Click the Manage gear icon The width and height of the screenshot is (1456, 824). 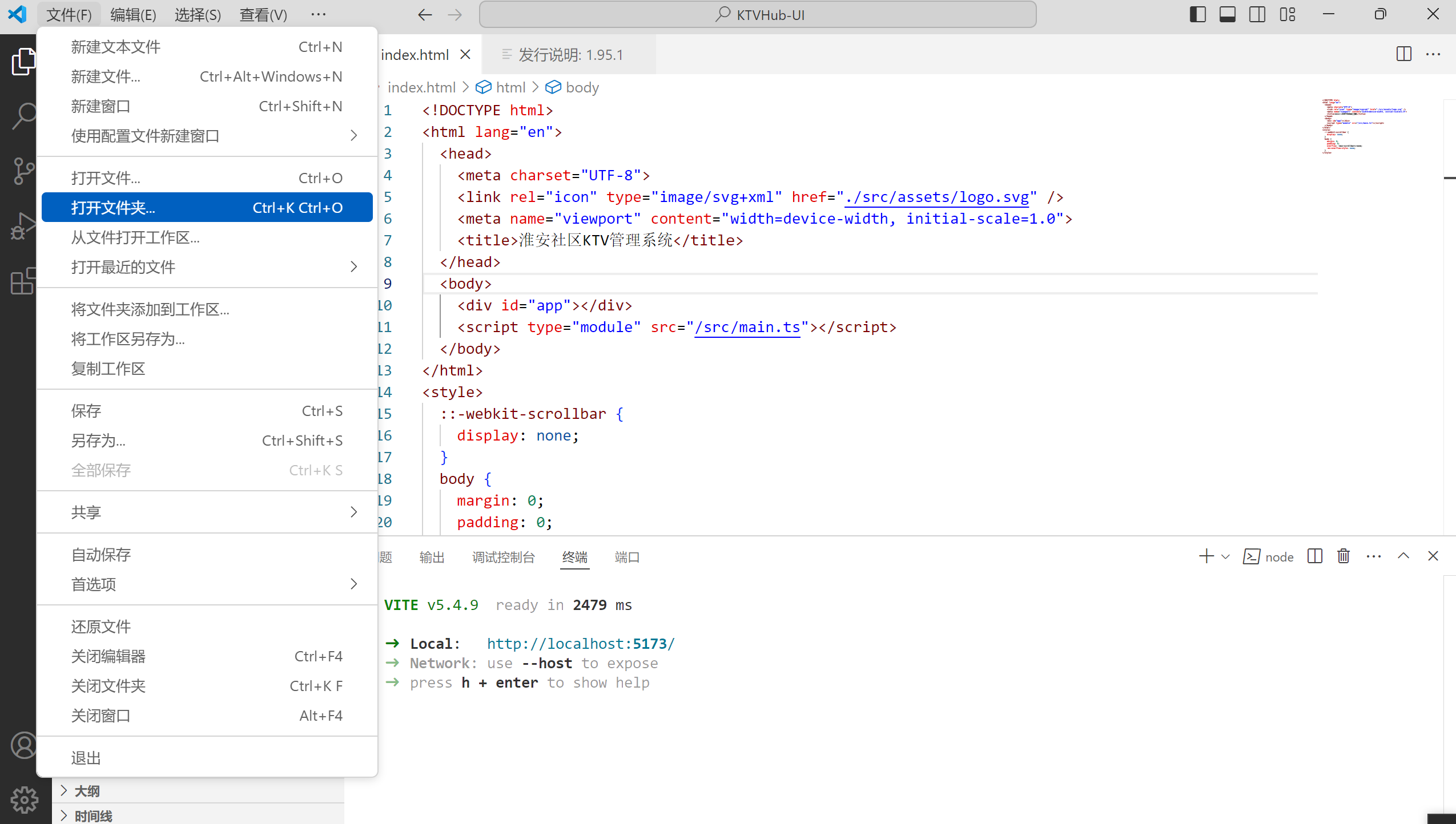pyautogui.click(x=24, y=799)
